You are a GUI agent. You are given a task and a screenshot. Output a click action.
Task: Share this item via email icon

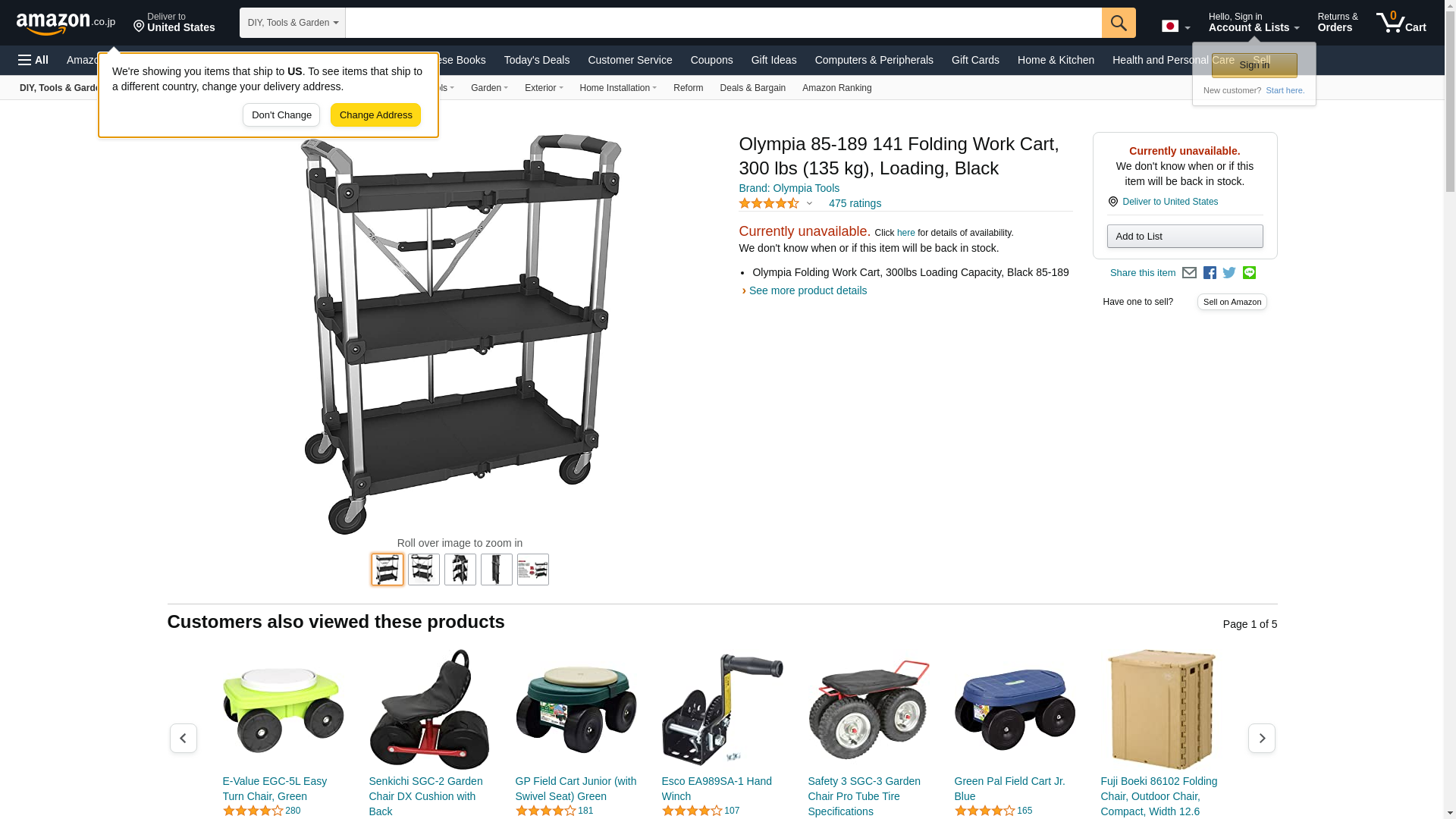[1189, 273]
